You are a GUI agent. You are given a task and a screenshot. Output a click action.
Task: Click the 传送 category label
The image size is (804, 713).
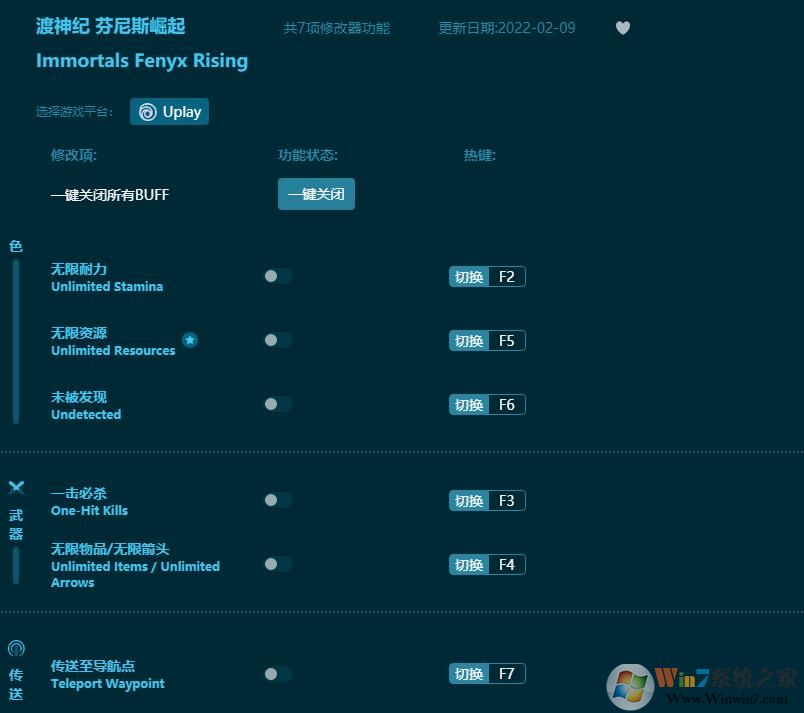pyautogui.click(x=16, y=684)
